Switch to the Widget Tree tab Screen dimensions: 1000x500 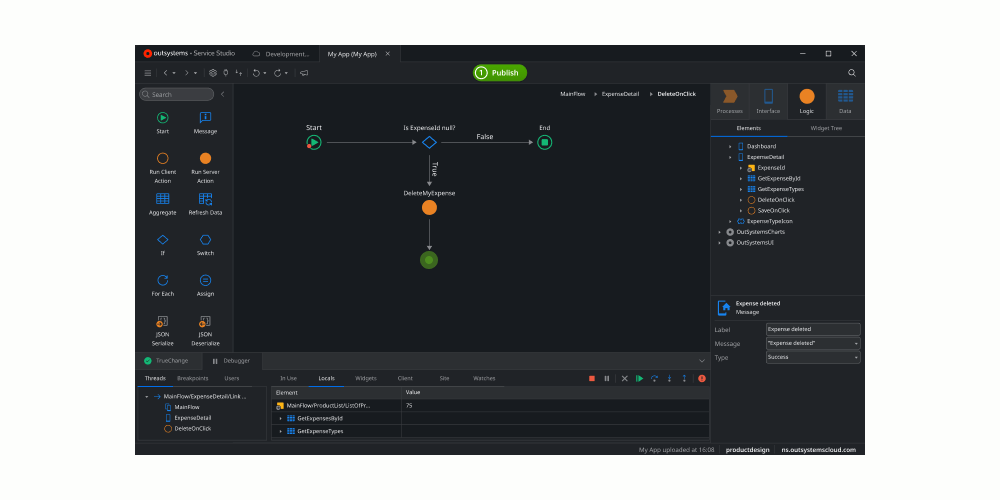tap(826, 128)
